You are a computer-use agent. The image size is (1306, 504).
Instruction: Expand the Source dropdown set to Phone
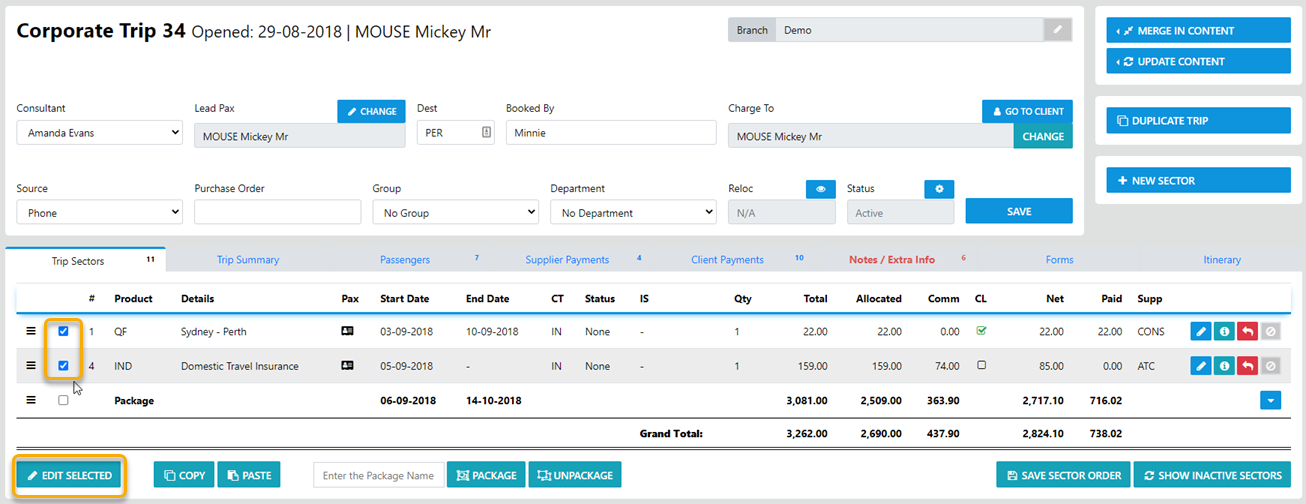click(x=99, y=212)
